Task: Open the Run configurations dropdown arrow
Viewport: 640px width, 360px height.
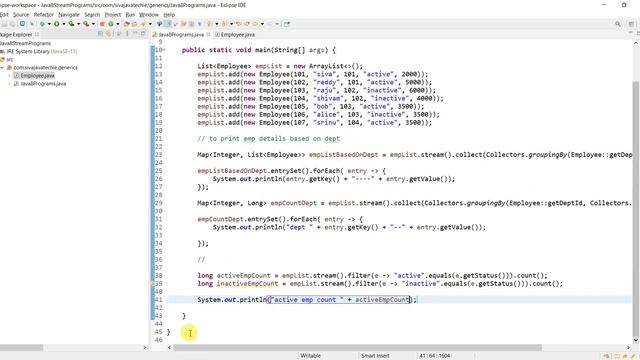Action: coord(64,24)
